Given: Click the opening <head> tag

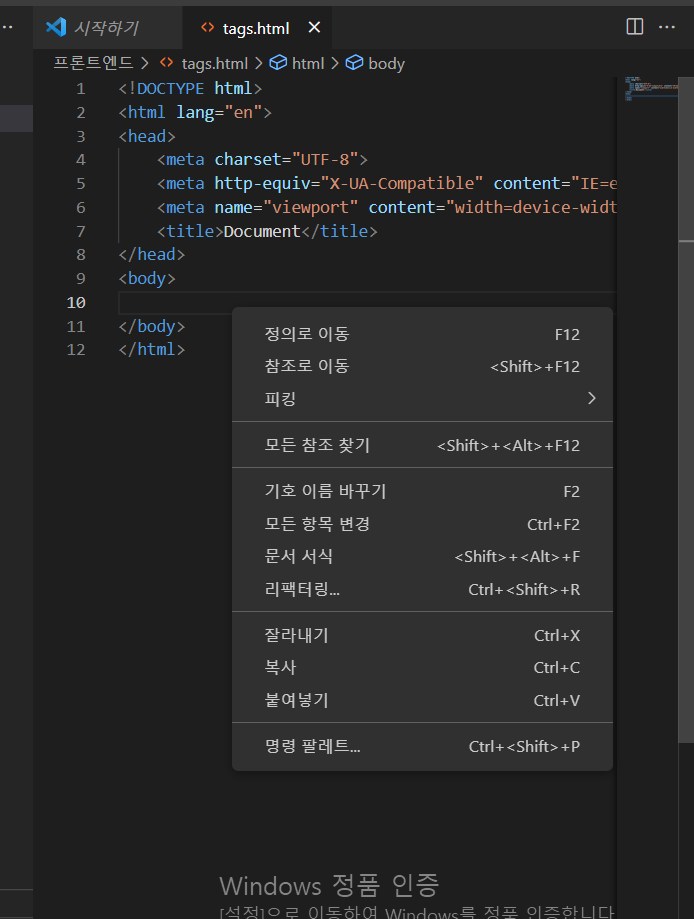Looking at the screenshot, I should click(147, 136).
